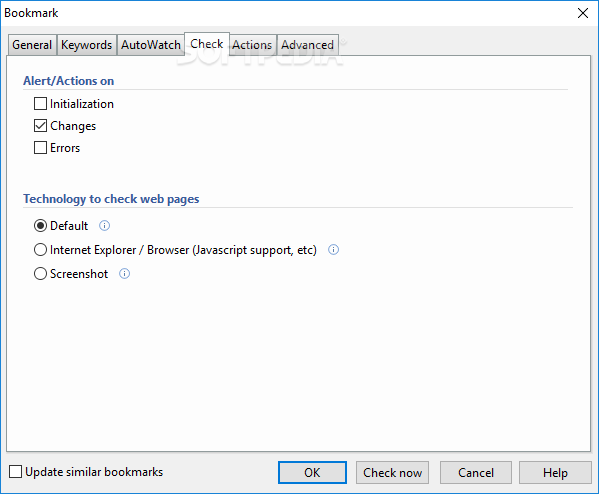Switch to the Advanced tab

click(308, 45)
